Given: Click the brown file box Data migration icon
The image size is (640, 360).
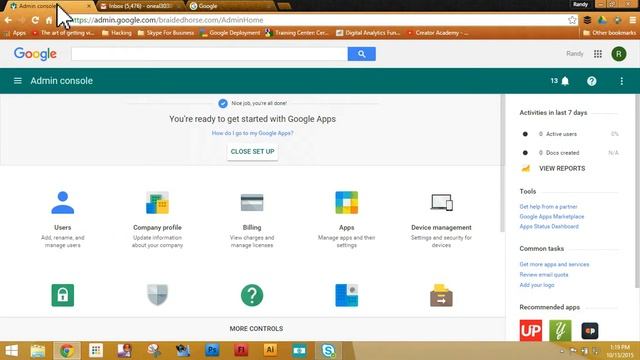Looking at the screenshot, I should pyautogui.click(x=441, y=295).
